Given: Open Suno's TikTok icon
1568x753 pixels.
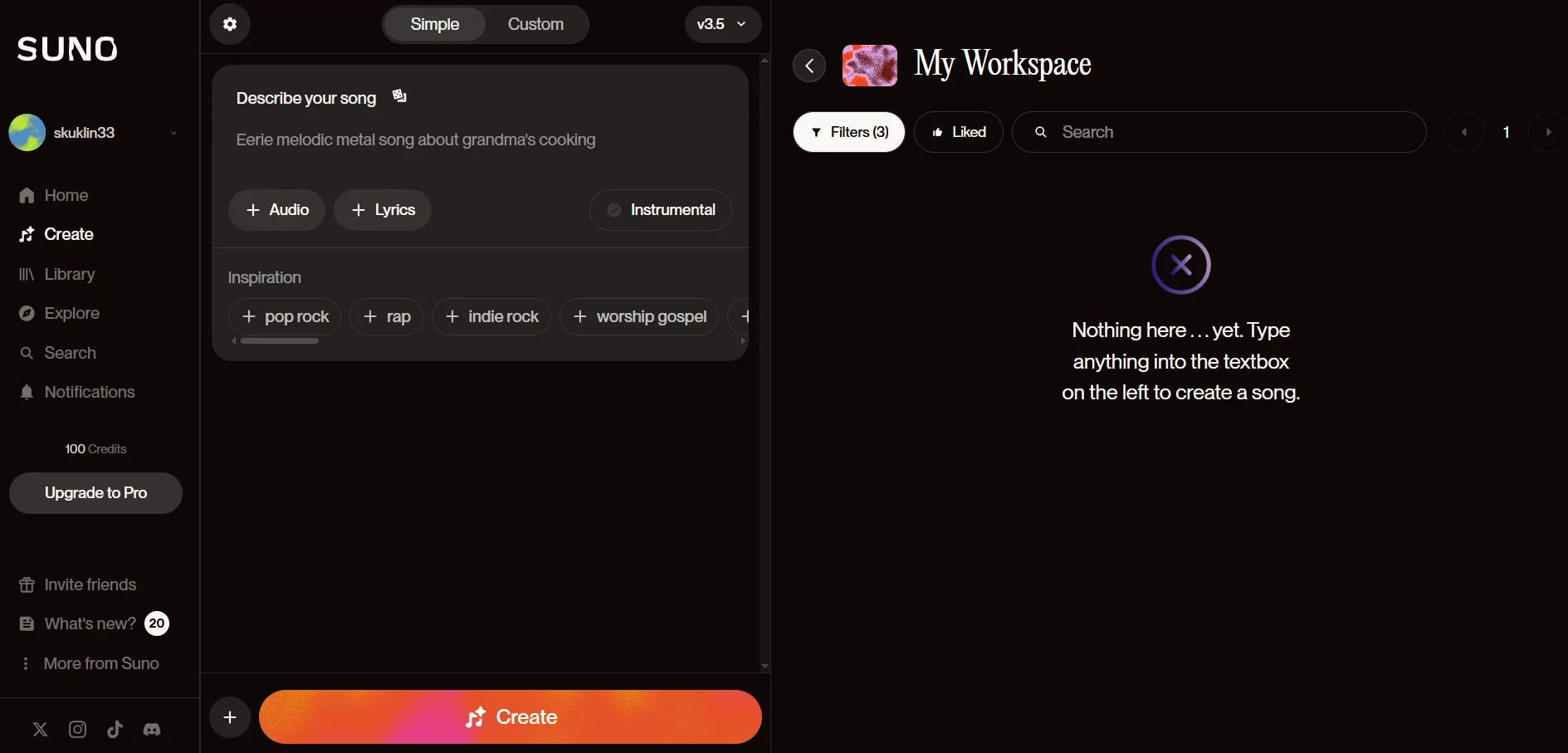Looking at the screenshot, I should coord(115,729).
